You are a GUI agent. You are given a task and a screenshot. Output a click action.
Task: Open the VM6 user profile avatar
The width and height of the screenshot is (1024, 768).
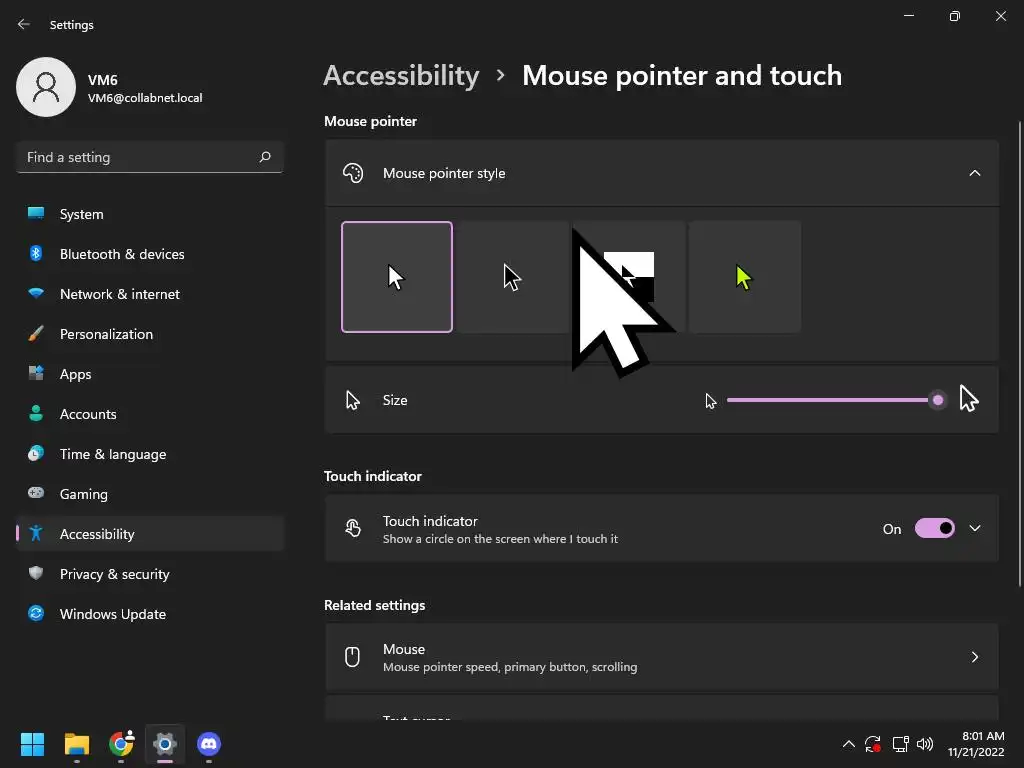coord(46,87)
